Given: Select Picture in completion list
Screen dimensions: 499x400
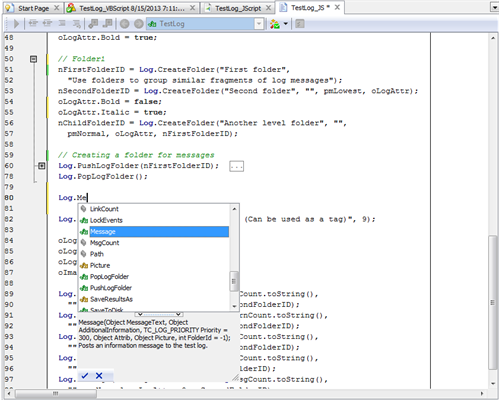Looking at the screenshot, I should (x=100, y=265).
